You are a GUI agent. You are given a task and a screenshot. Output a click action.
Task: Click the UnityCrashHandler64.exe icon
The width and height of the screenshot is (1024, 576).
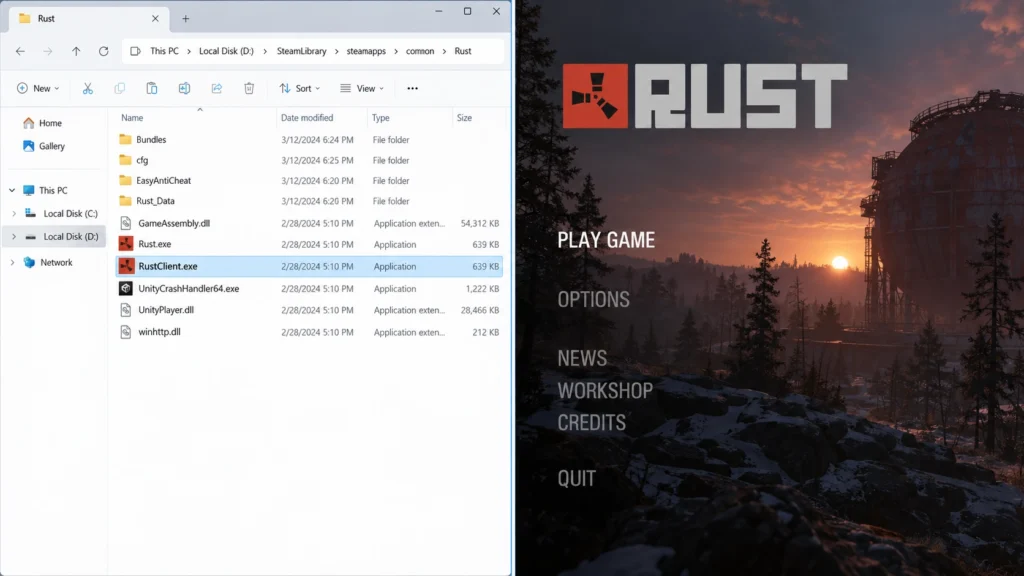[126, 288]
